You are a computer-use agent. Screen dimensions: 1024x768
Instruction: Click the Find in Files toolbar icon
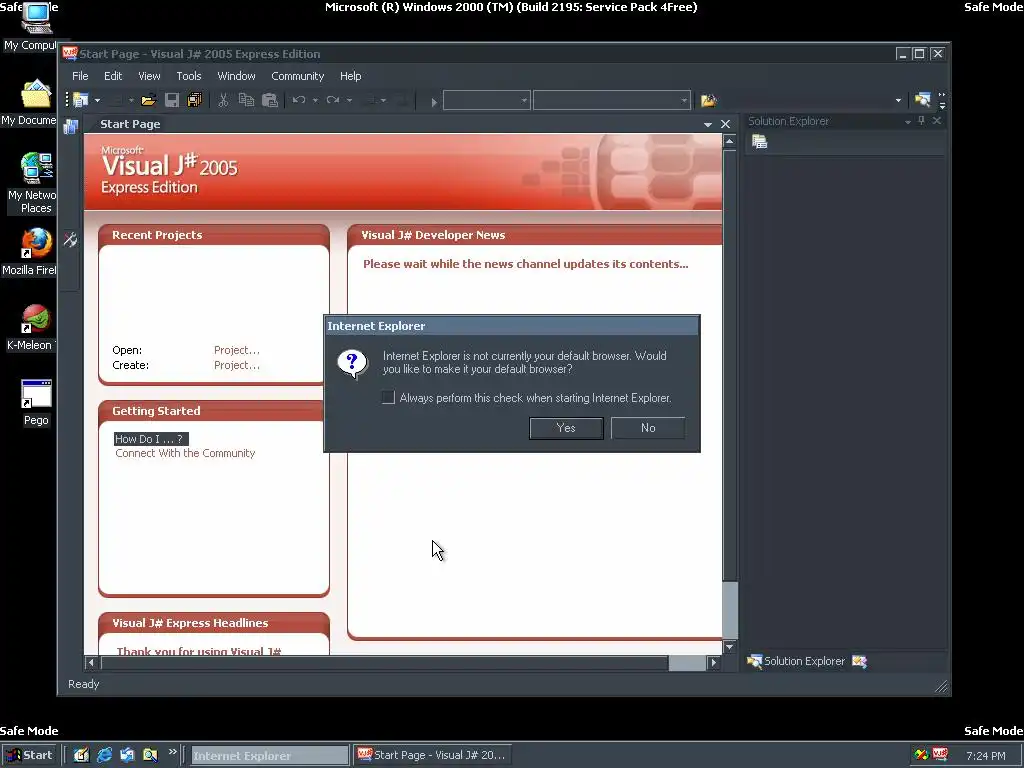pyautogui.click(x=709, y=100)
